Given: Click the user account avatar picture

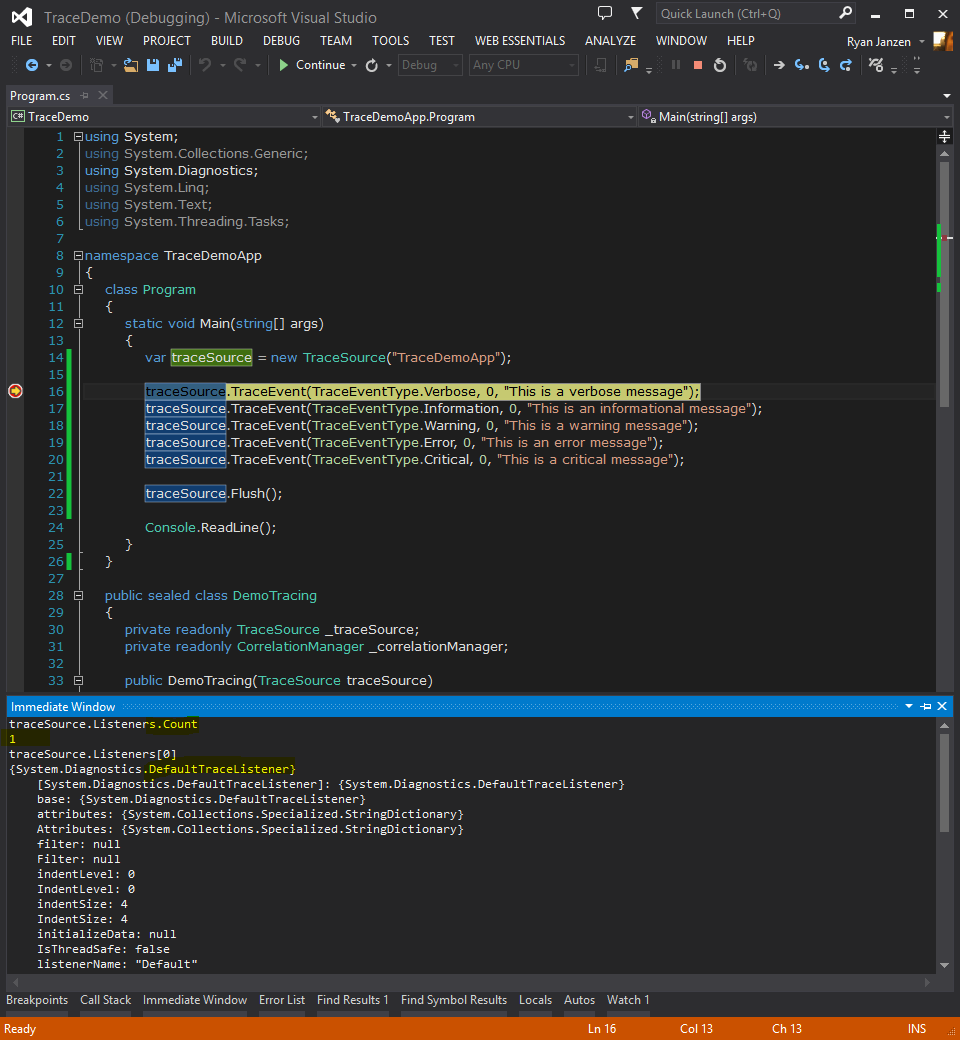Looking at the screenshot, I should point(943,41).
